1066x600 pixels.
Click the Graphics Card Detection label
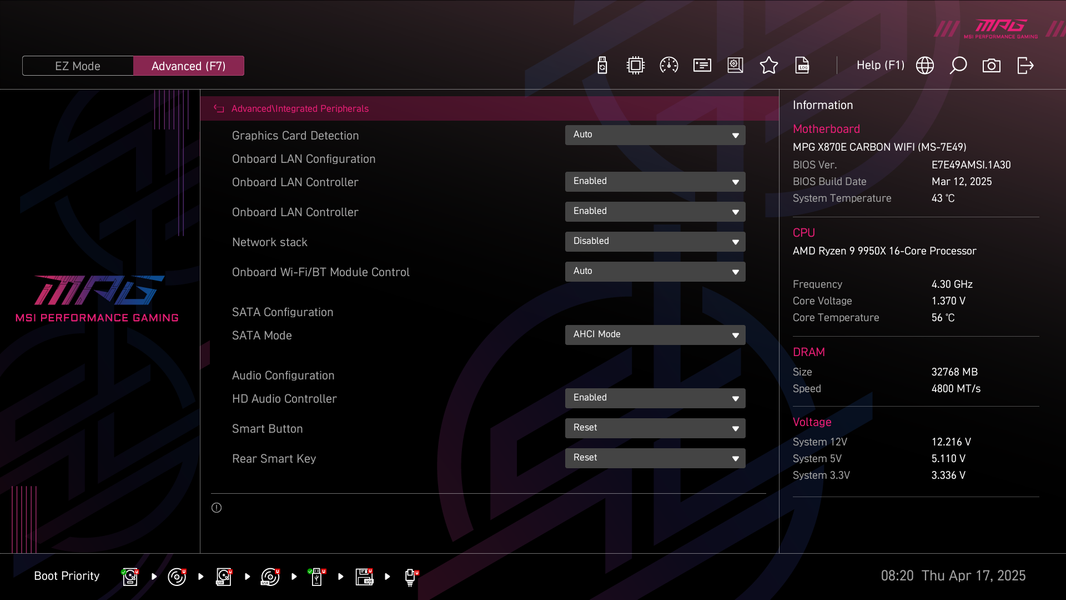pos(295,135)
